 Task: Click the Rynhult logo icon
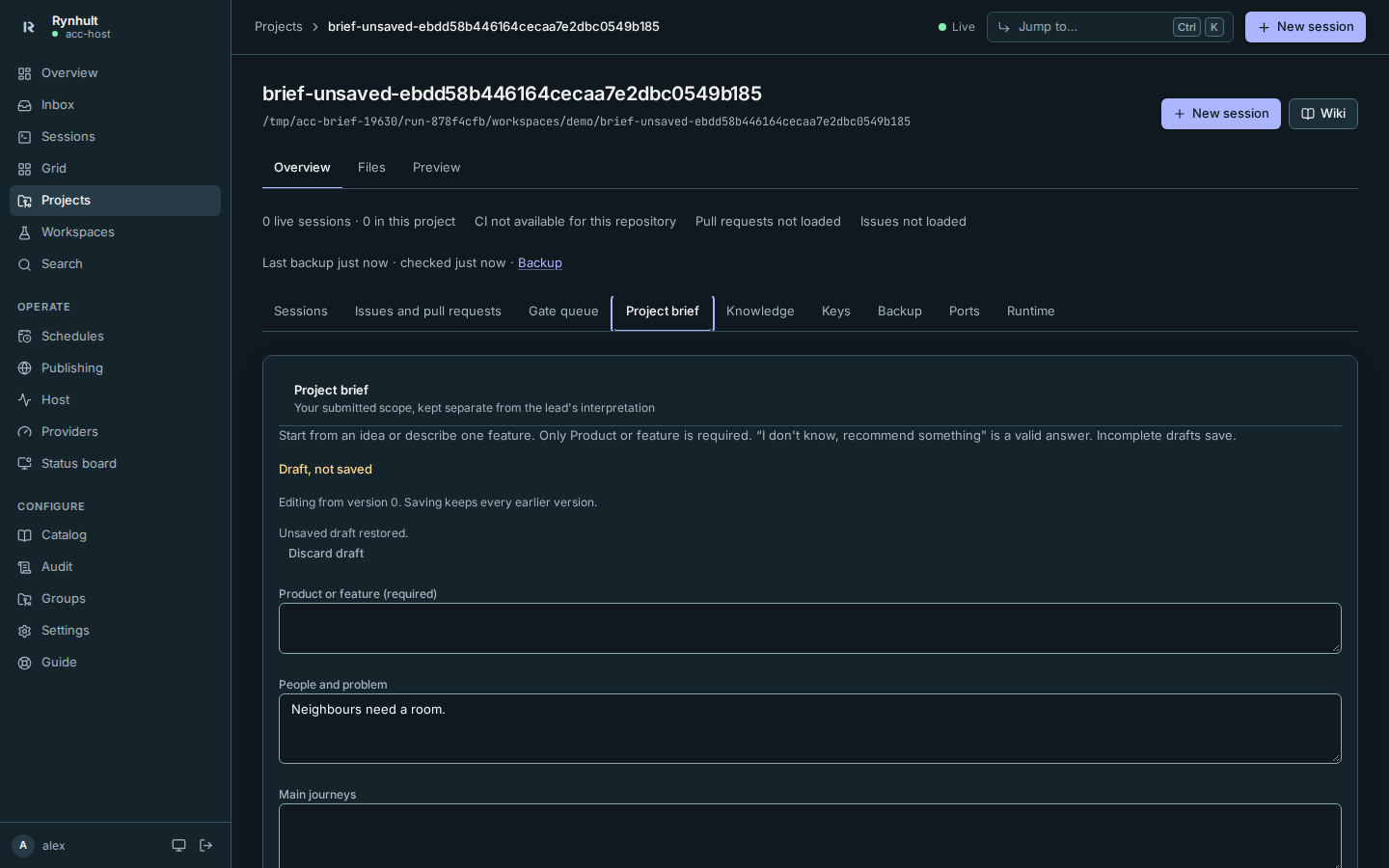click(28, 27)
